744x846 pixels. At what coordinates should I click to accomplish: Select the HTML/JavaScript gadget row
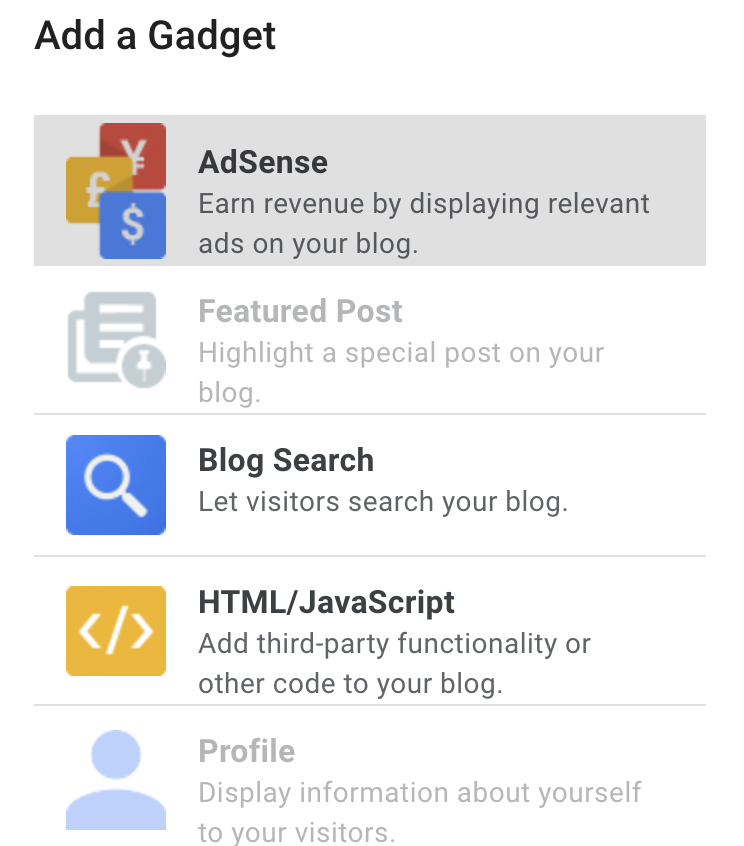point(370,631)
